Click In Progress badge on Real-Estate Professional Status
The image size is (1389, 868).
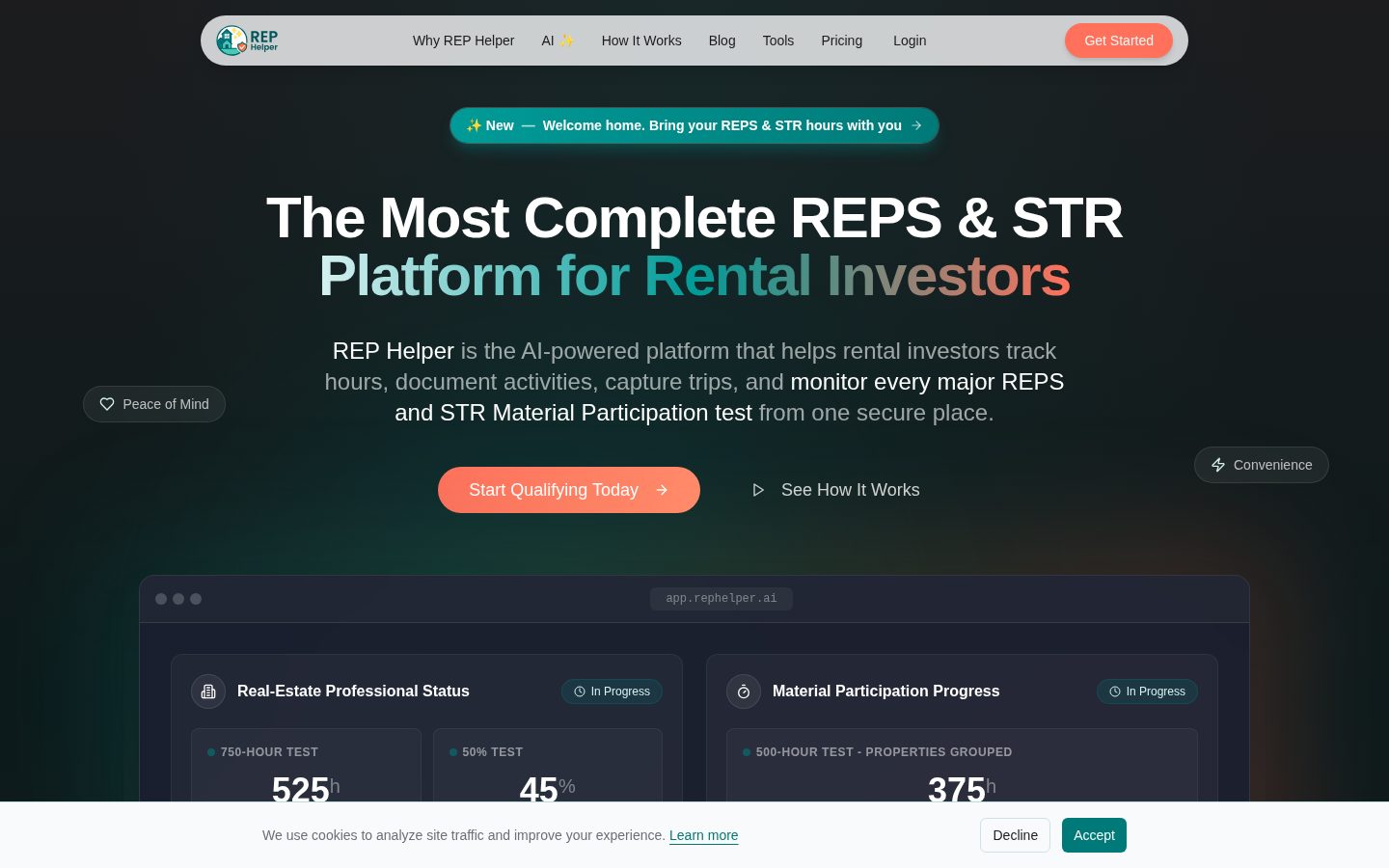pyautogui.click(x=612, y=692)
